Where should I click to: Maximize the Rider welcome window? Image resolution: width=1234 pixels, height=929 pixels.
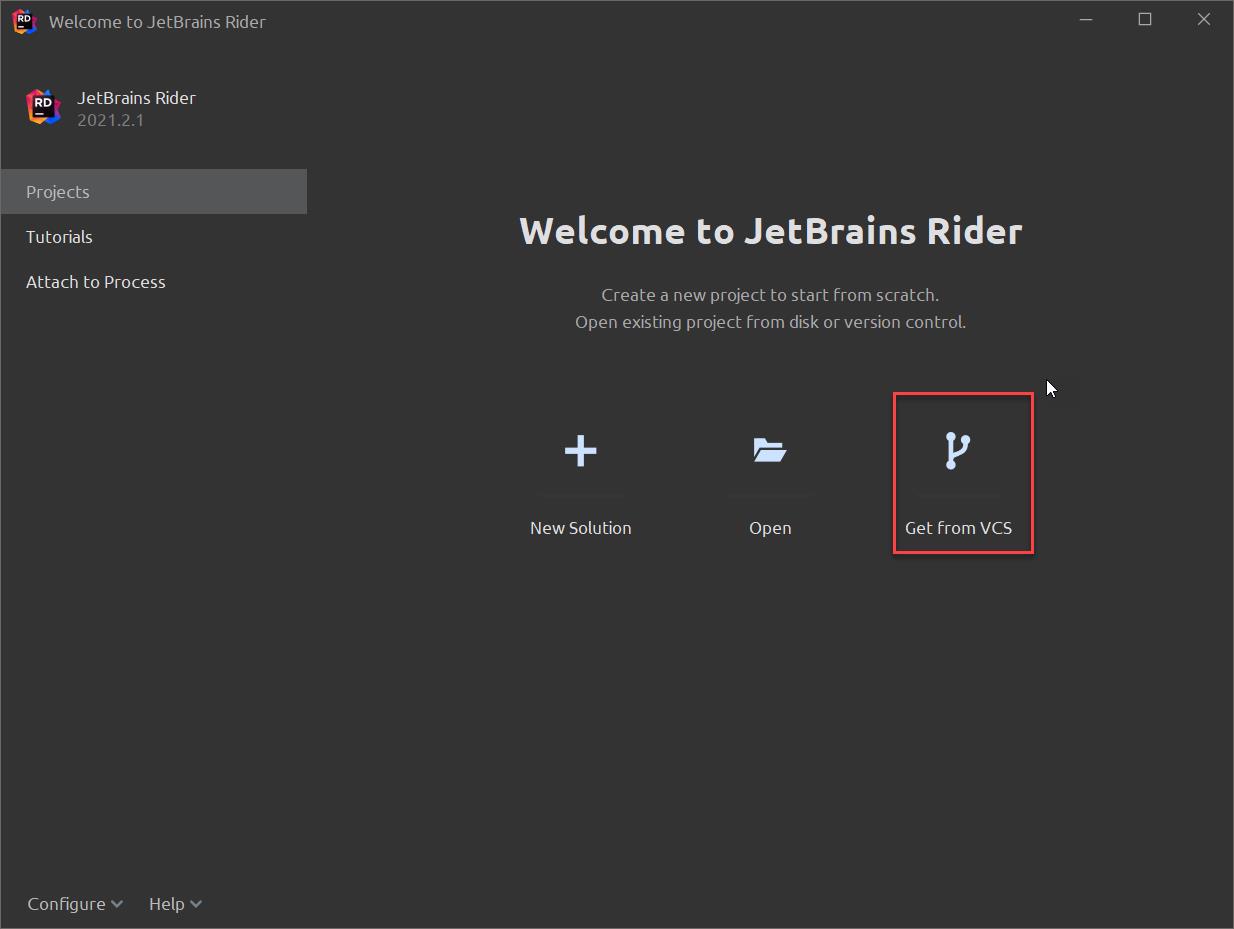pyautogui.click(x=1145, y=20)
